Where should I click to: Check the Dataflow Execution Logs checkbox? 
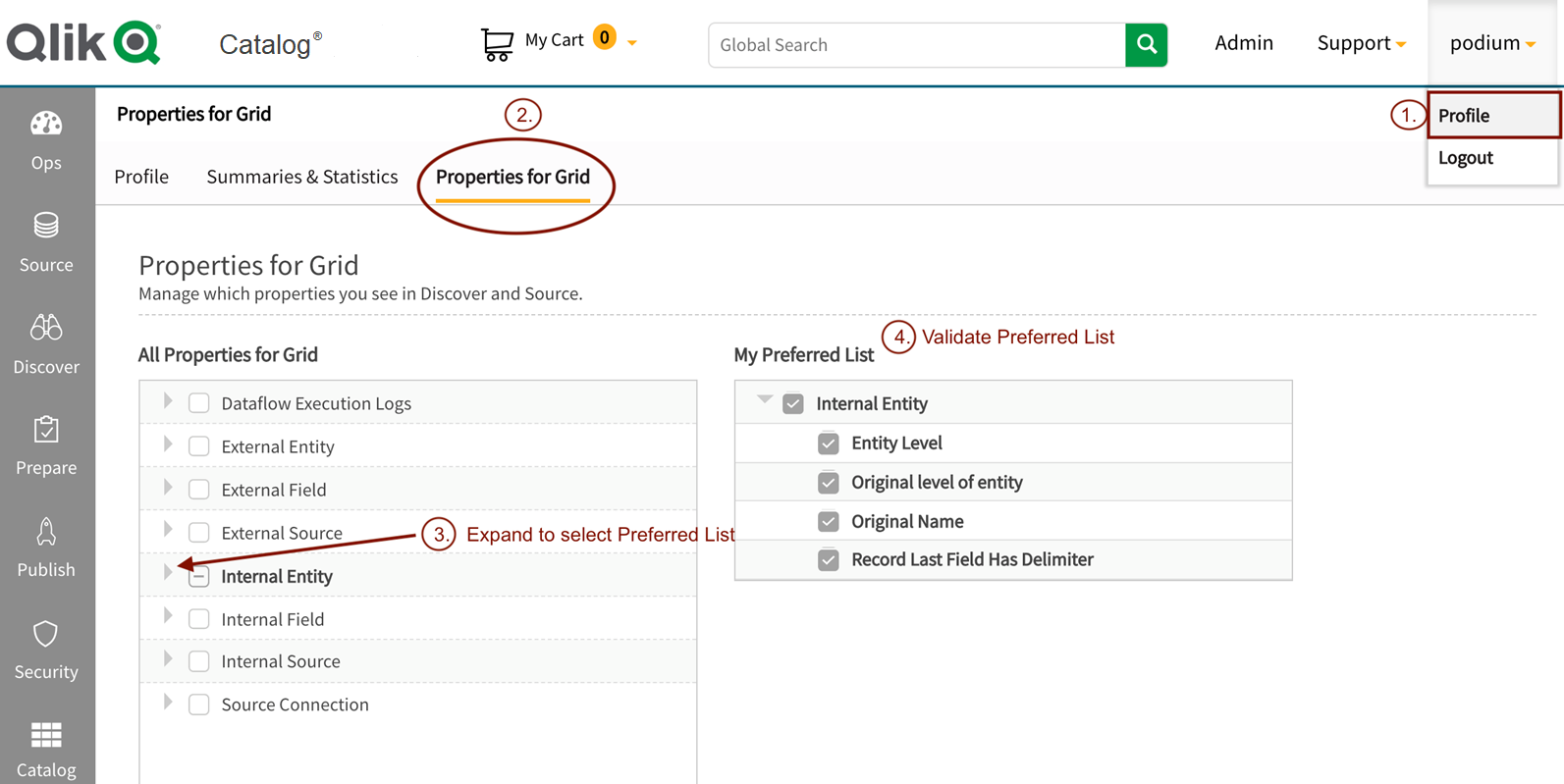199,403
